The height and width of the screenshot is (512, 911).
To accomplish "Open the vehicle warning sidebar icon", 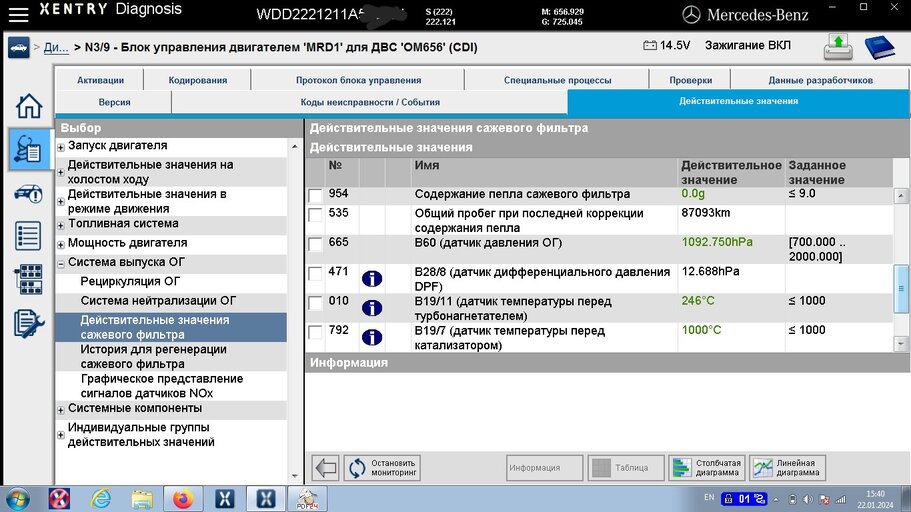I will (x=28, y=194).
